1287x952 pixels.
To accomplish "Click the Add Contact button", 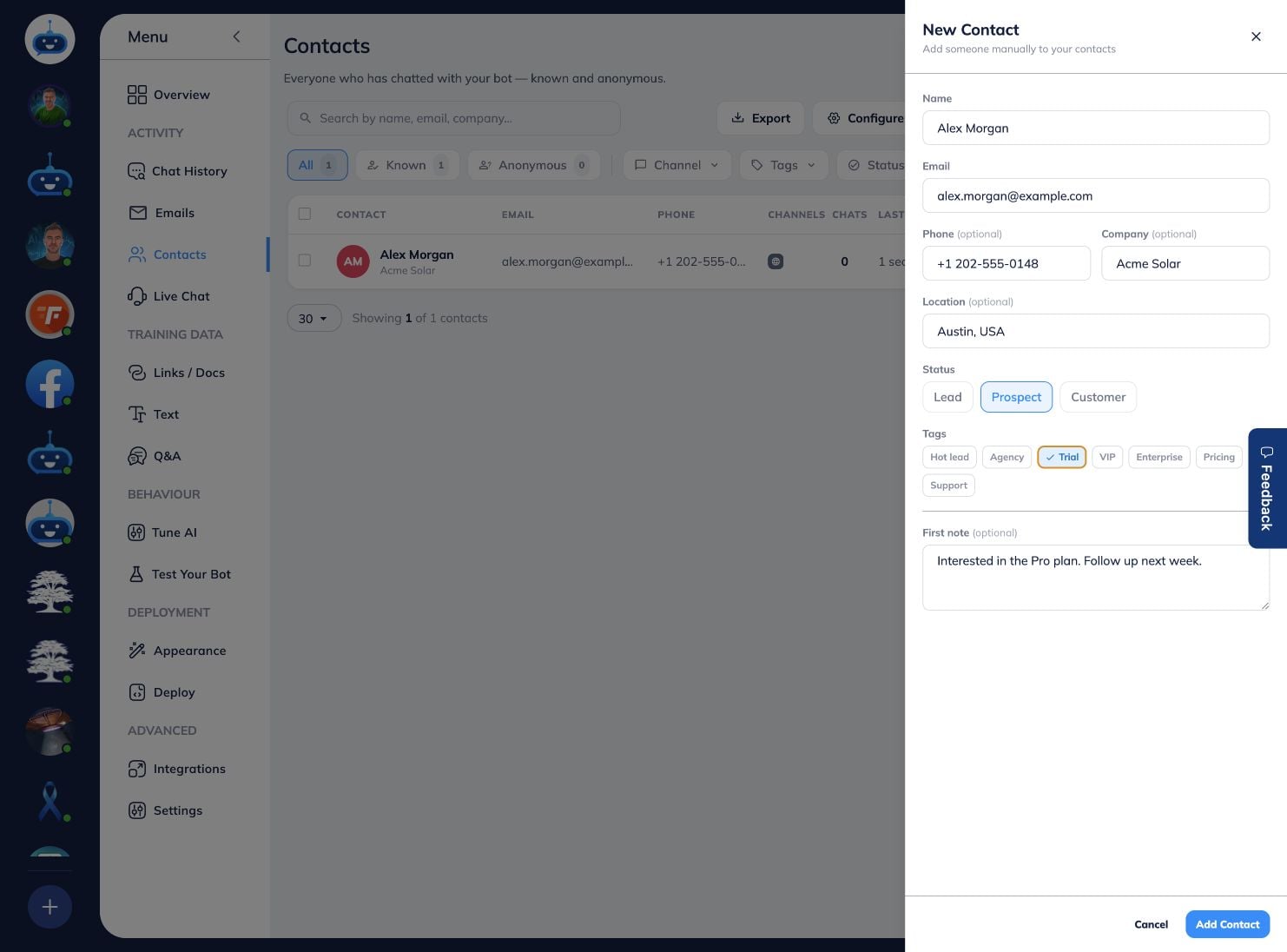I will tap(1227, 924).
